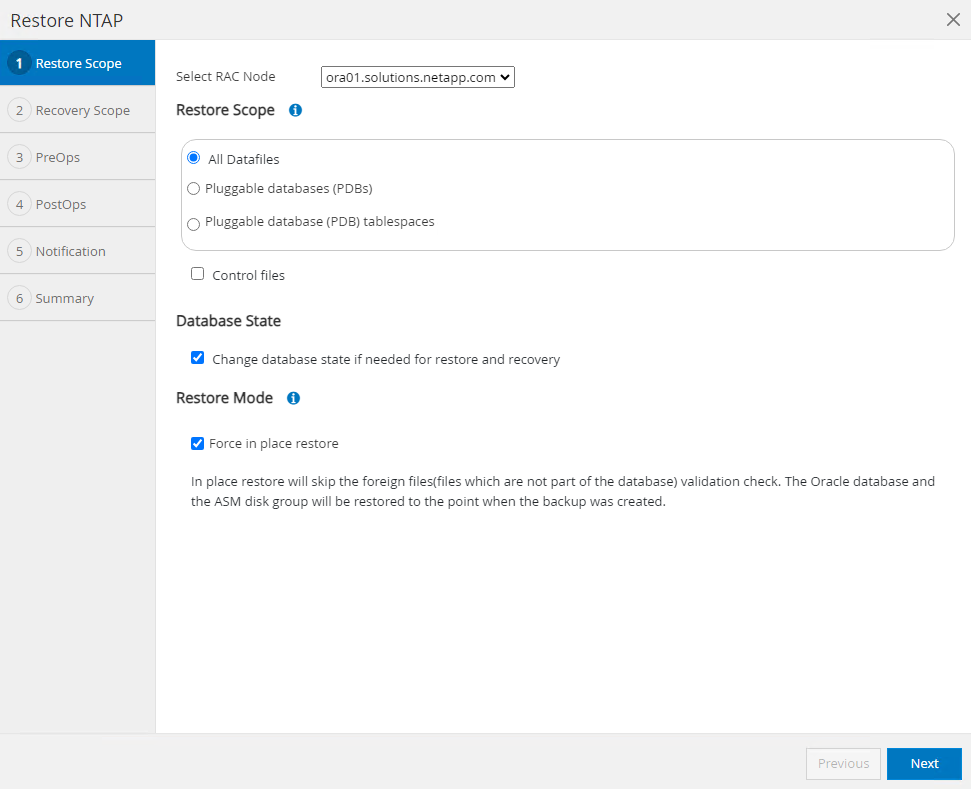Click the step 5 number circle

(x=18, y=251)
